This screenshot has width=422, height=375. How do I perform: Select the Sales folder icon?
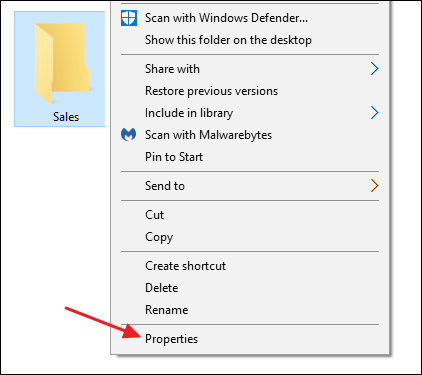[62, 63]
